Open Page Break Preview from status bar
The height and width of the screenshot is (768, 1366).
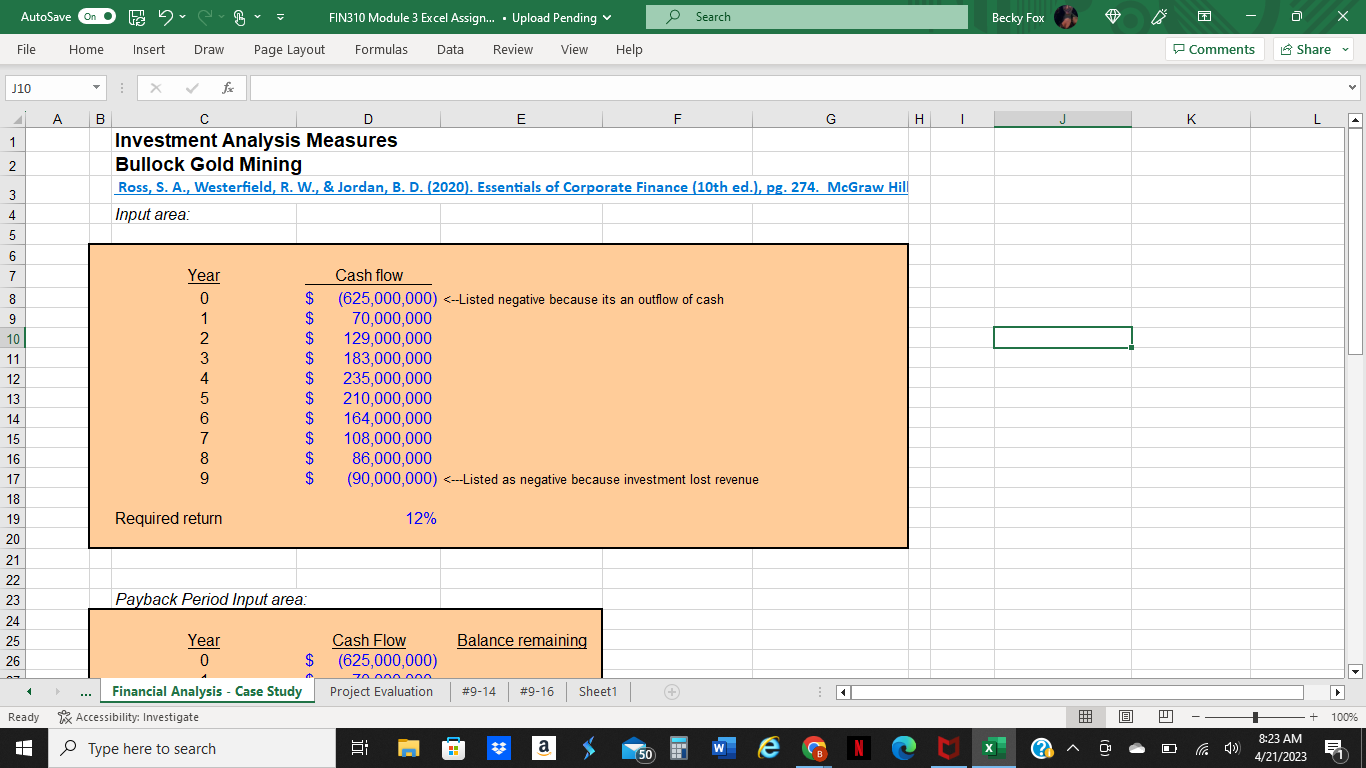(x=1165, y=716)
